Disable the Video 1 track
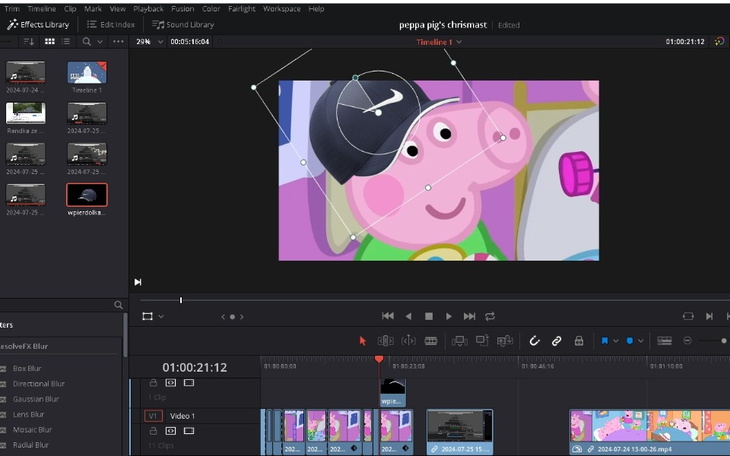The image size is (730, 456). point(189,431)
